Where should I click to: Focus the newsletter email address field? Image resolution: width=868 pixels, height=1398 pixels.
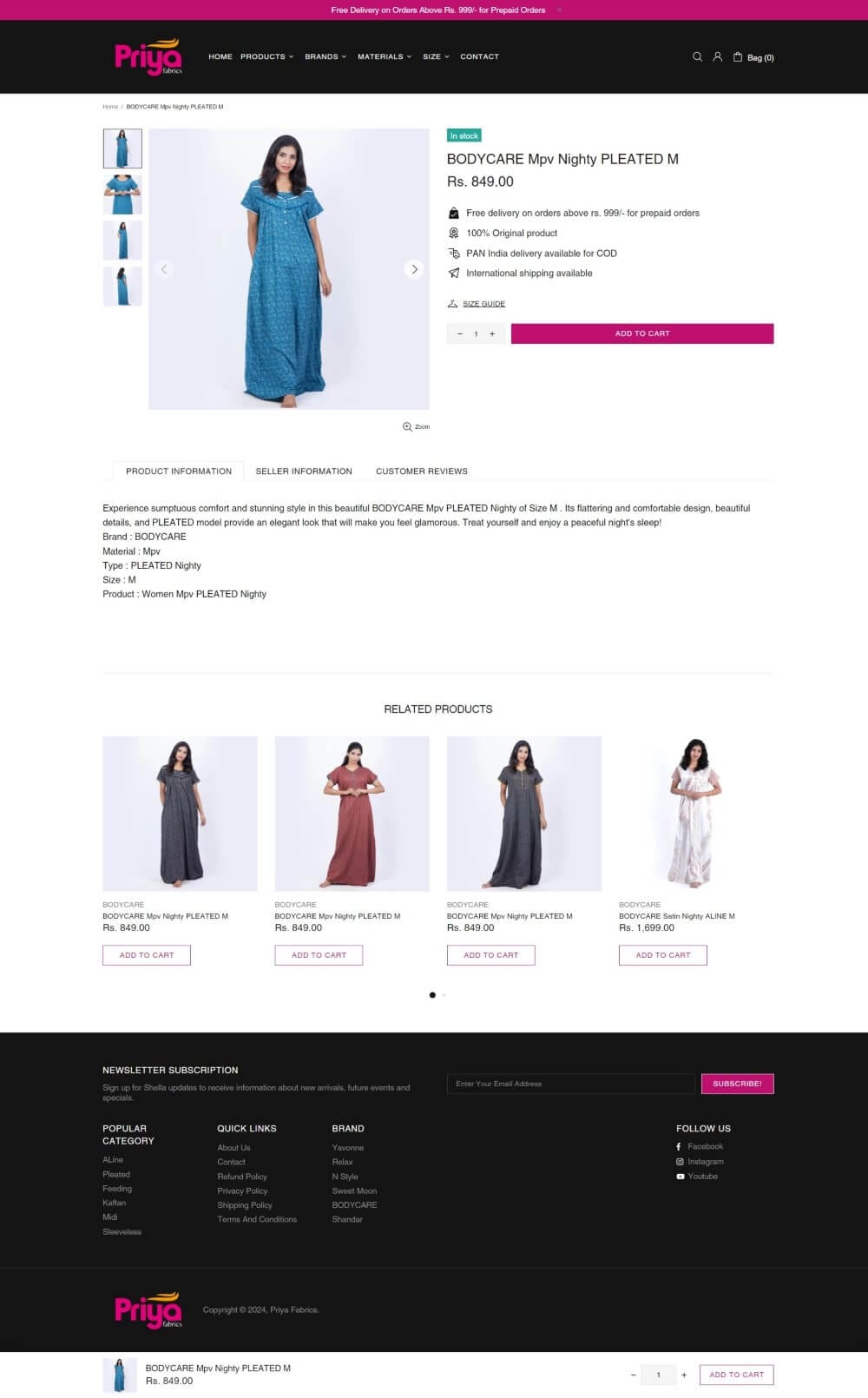click(571, 1084)
